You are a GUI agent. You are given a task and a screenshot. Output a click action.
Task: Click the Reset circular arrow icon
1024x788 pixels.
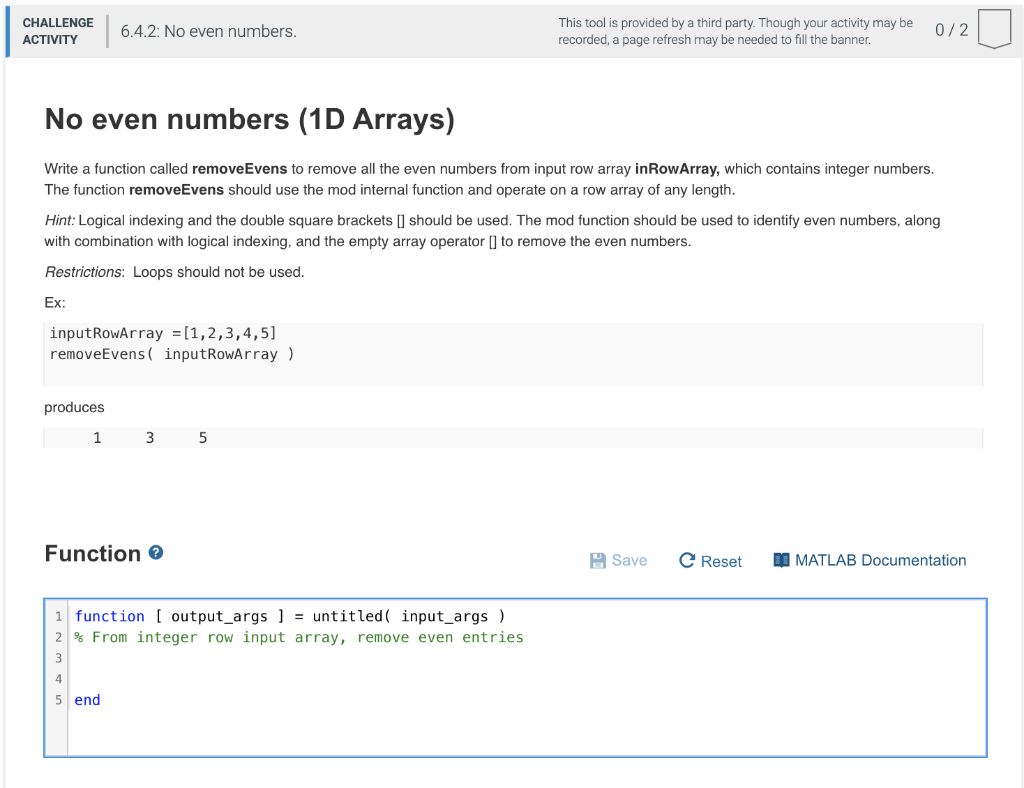point(685,560)
